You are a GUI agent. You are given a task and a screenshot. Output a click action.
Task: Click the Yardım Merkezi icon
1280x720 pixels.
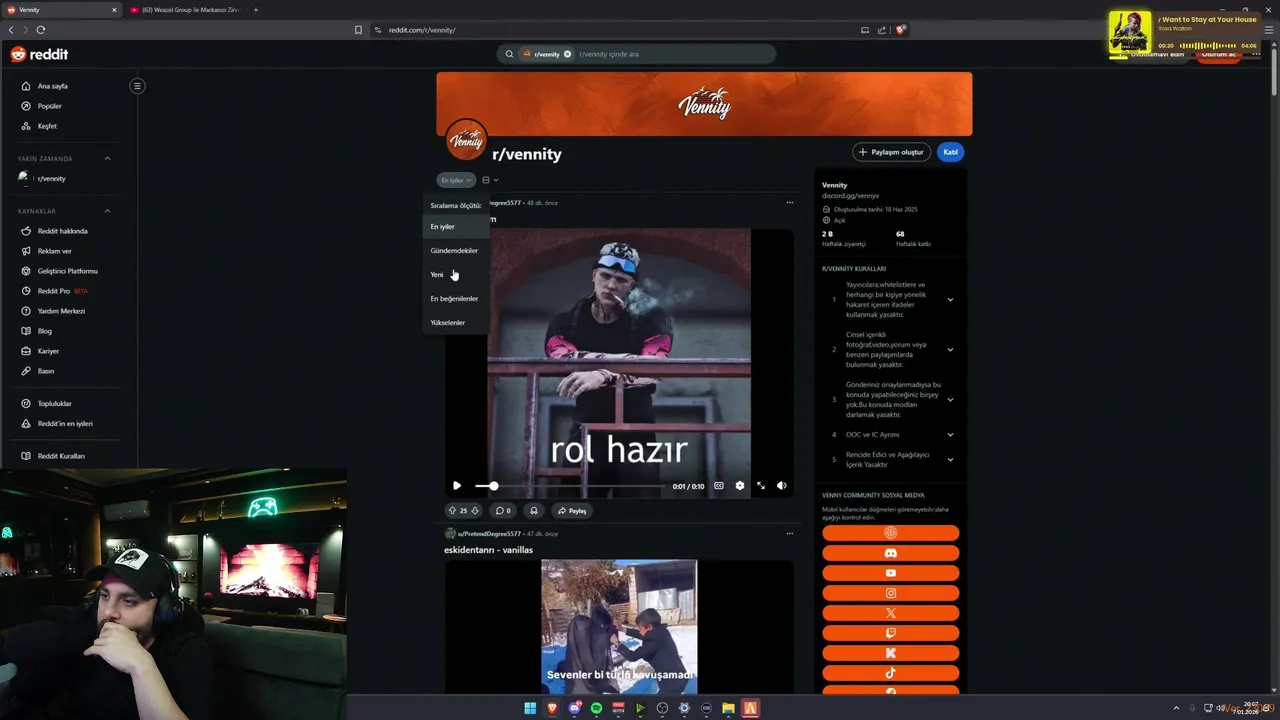26,311
